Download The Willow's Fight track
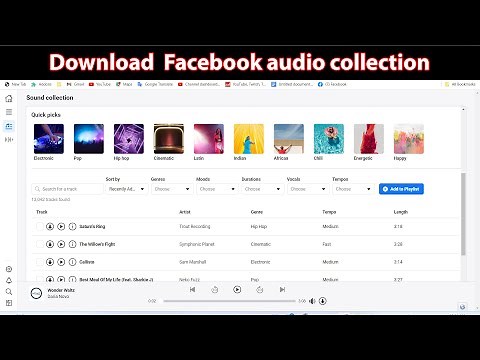The width and height of the screenshot is (480, 360). pyautogui.click(x=50, y=244)
